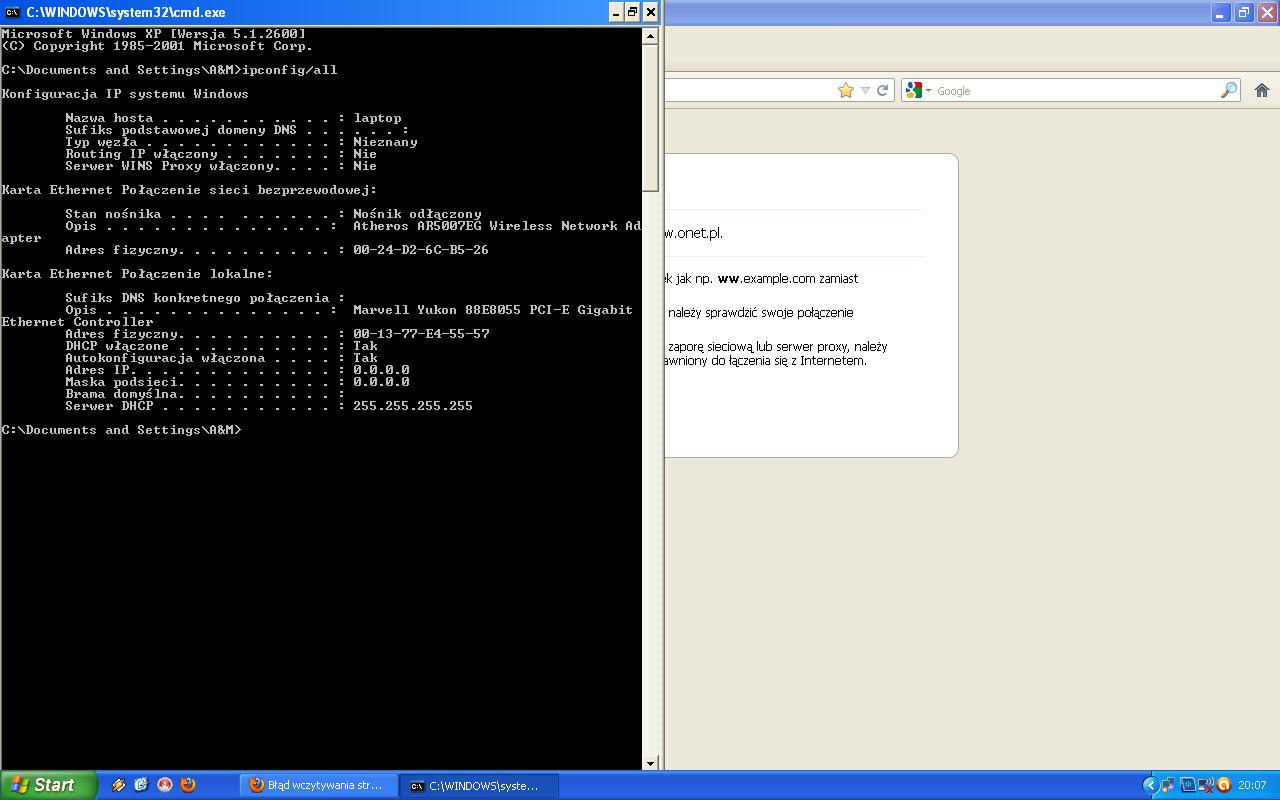Open the address bar history dropdown arrow

coord(866,91)
